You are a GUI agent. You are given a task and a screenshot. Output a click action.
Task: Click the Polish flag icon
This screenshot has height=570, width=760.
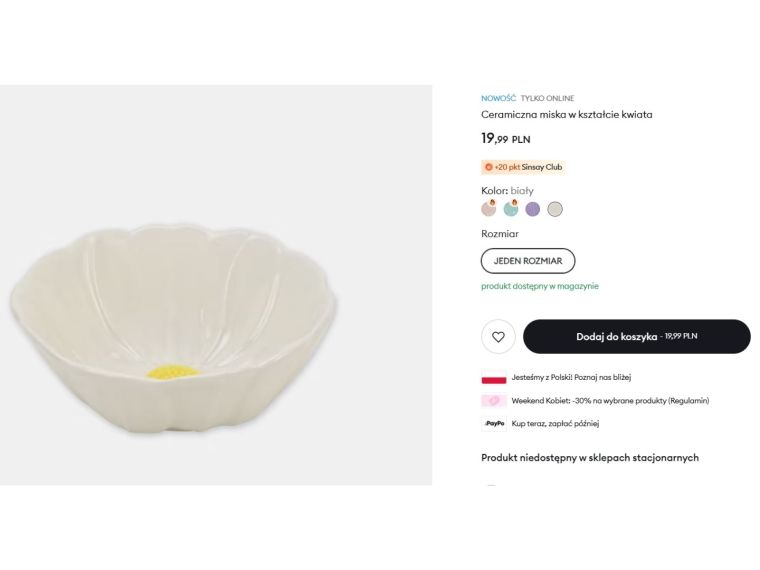pyautogui.click(x=493, y=378)
